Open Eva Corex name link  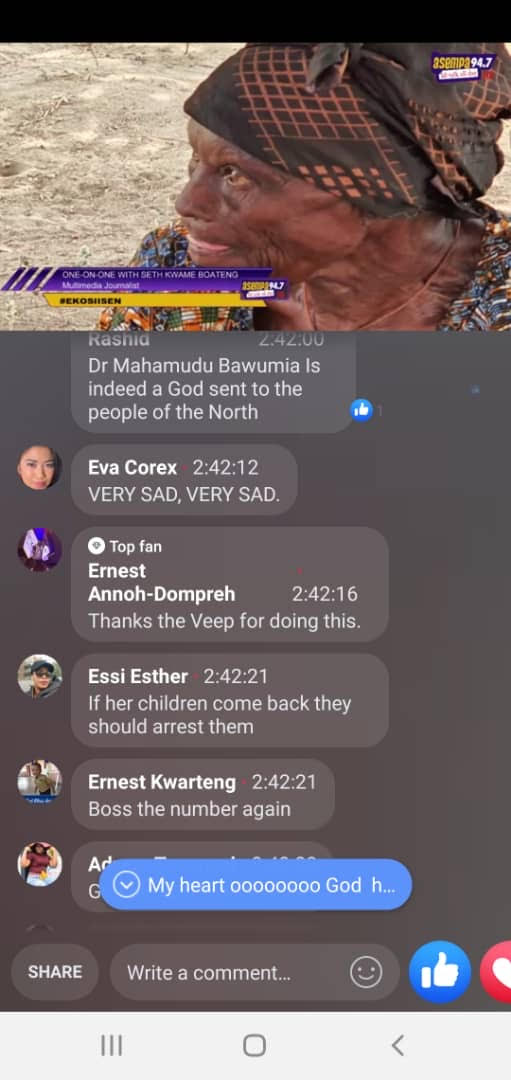coord(132,468)
